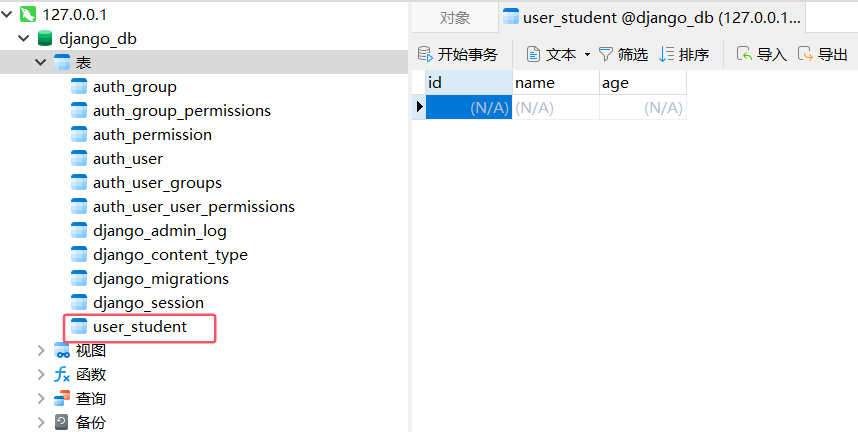This screenshot has height=432, width=858.
Task: Select the auth_user table
Action: click(x=127, y=159)
